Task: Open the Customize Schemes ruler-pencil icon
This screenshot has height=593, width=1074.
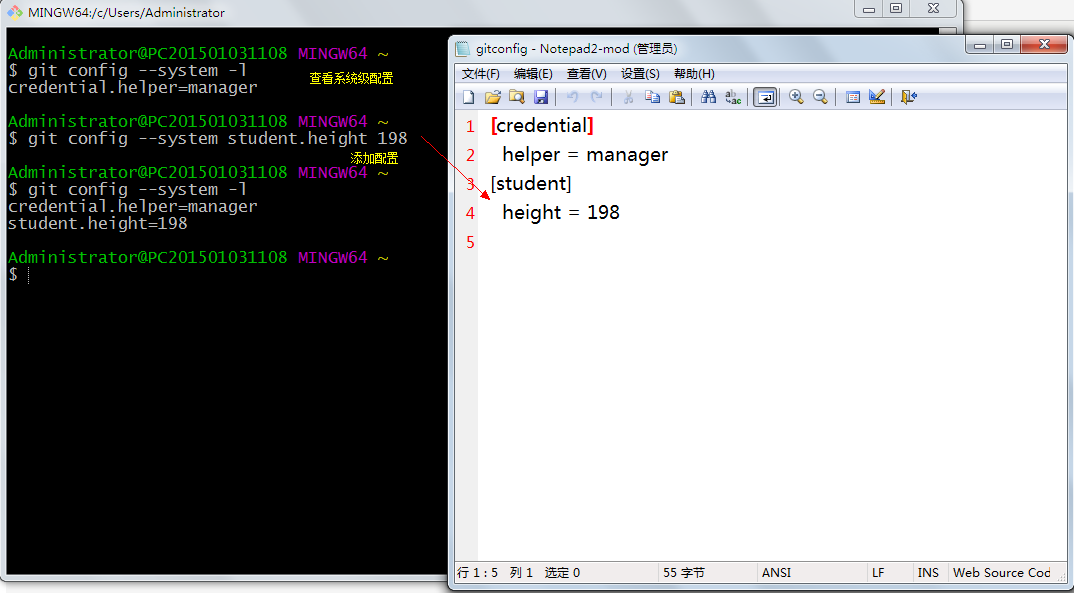Action: [877, 97]
